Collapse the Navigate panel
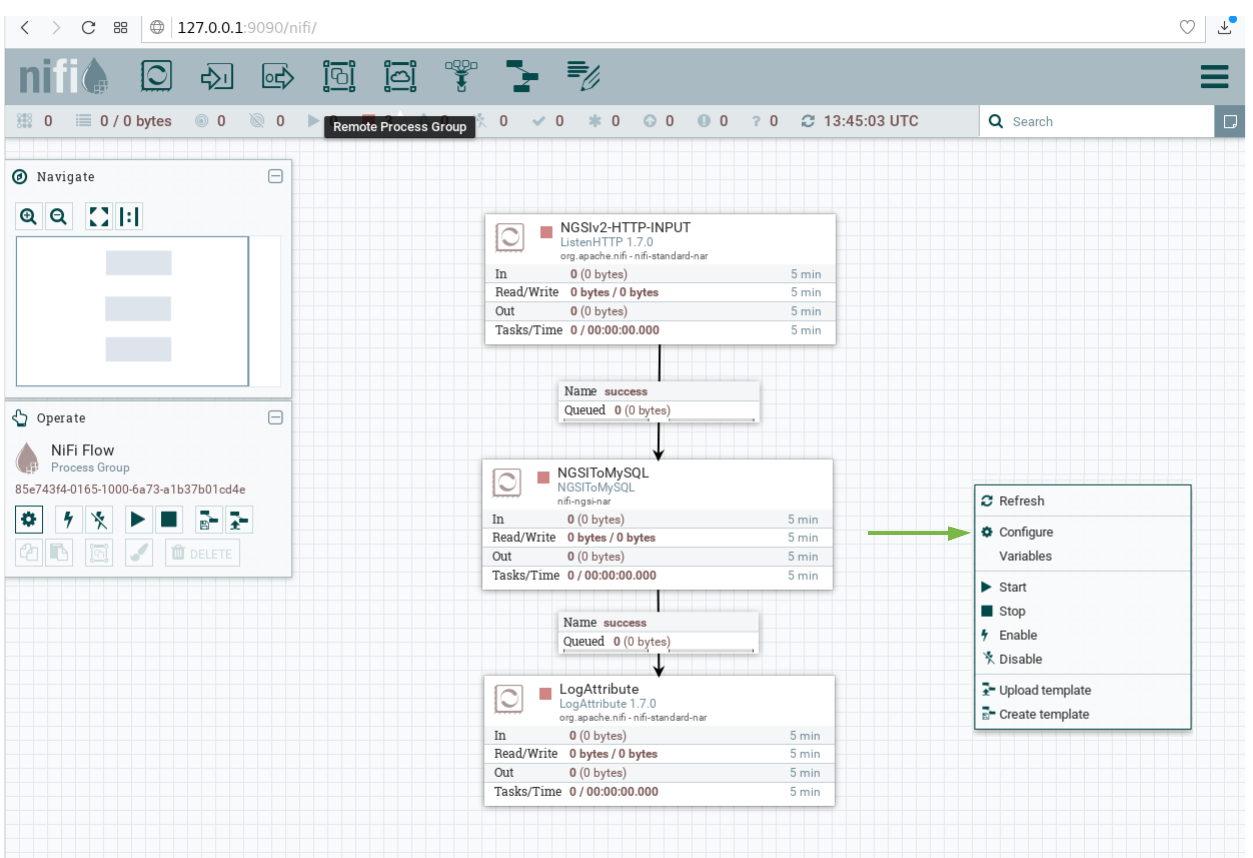Screen dimensions: 1253x858 (x=275, y=176)
